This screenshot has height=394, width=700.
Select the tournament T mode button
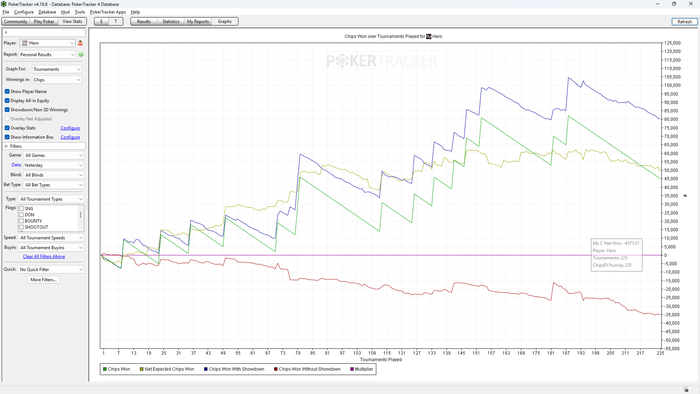pyautogui.click(x=116, y=21)
